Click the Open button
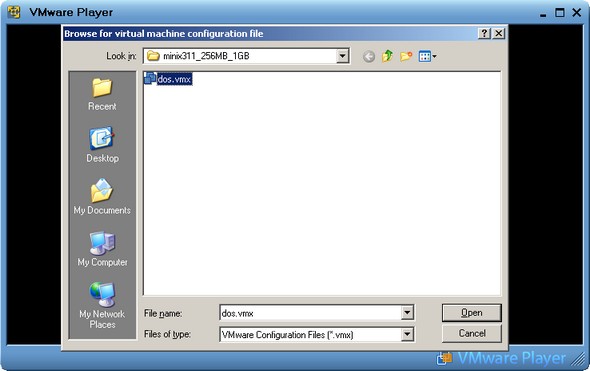590x371 pixels. pos(471,313)
